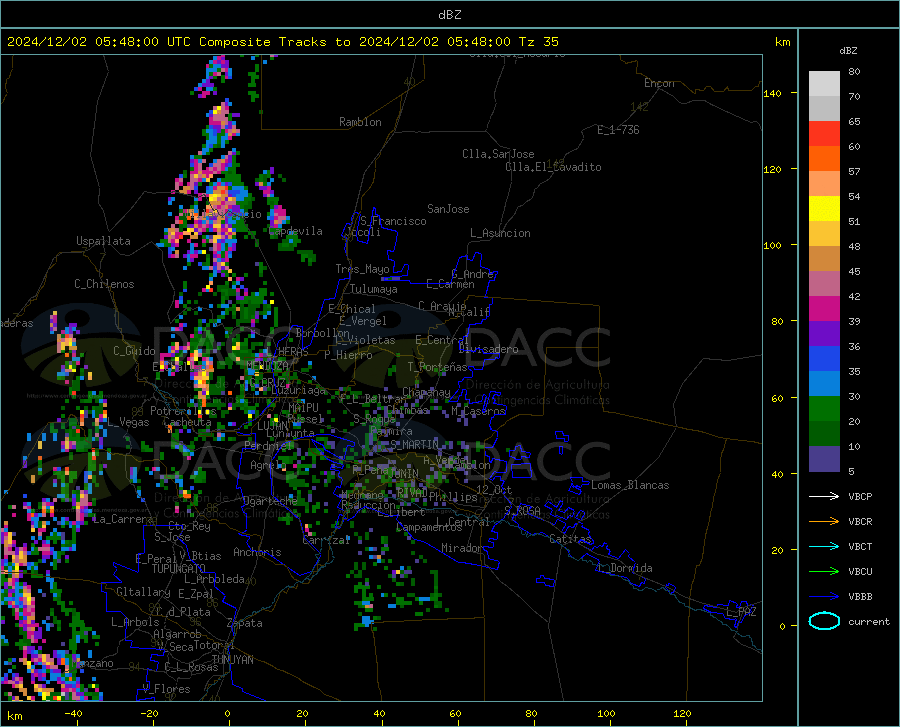Select the green 20 dBZ color swatch
The height and width of the screenshot is (727, 900).
click(x=824, y=409)
